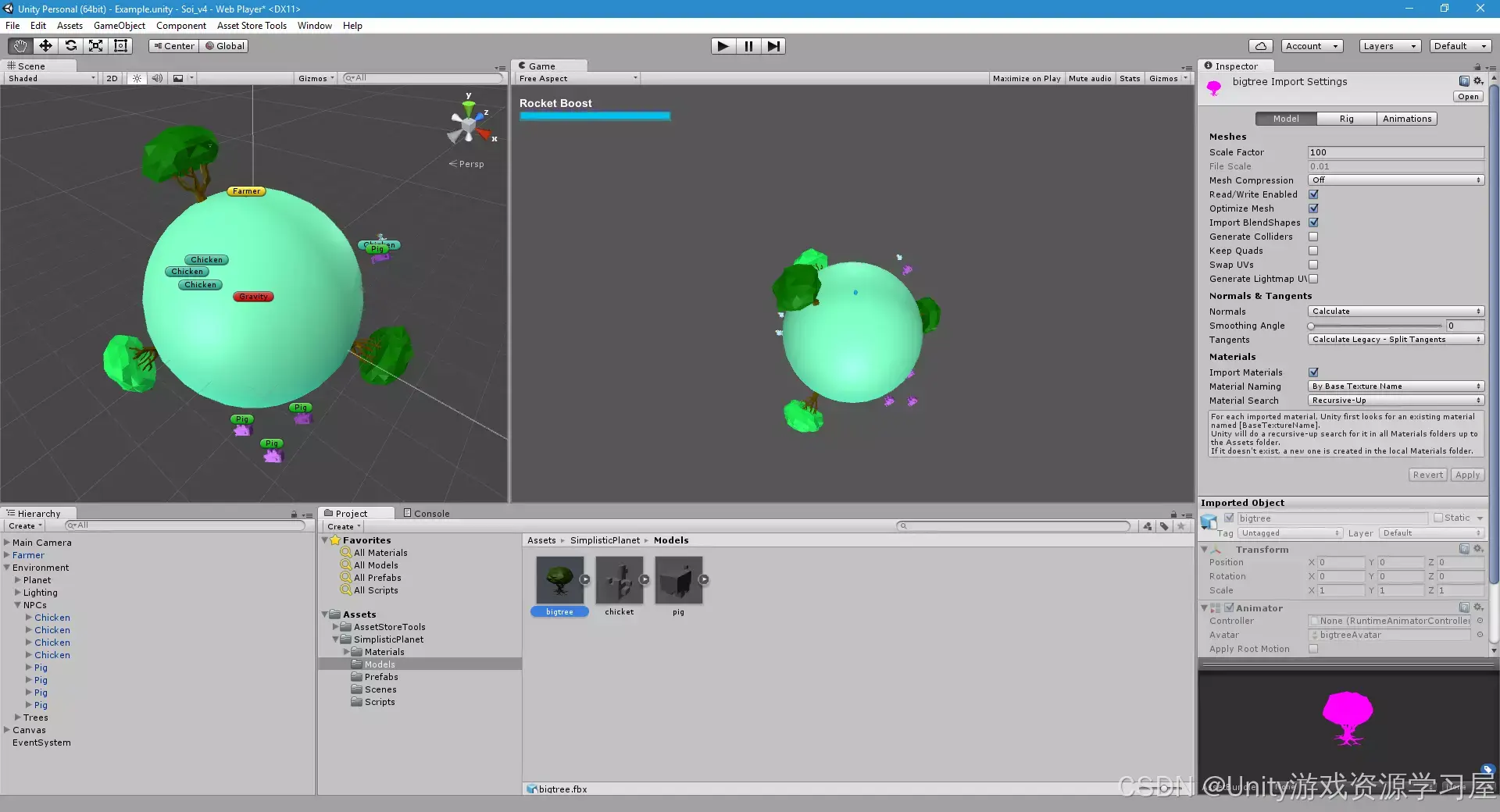Switch to the Animations tab

pos(1407,119)
